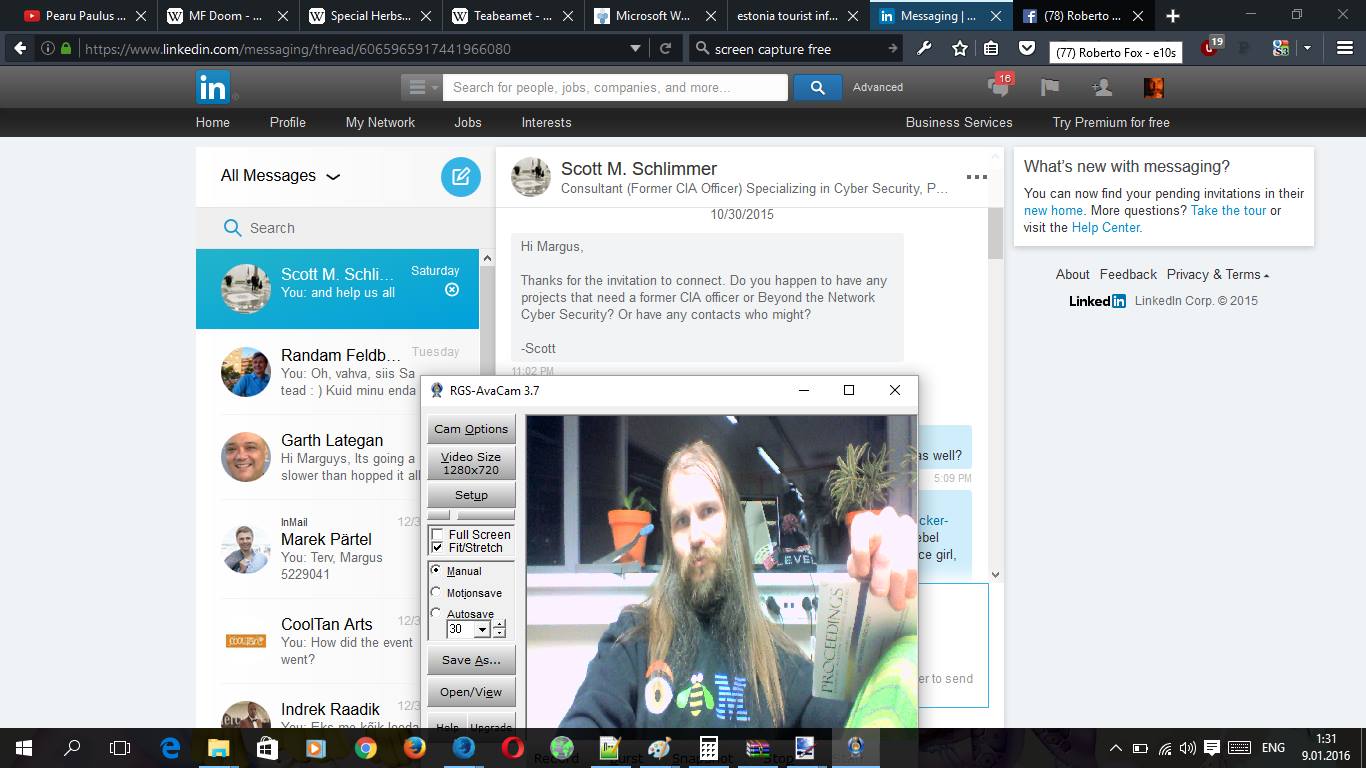Click the bookmark star icon

(x=959, y=48)
